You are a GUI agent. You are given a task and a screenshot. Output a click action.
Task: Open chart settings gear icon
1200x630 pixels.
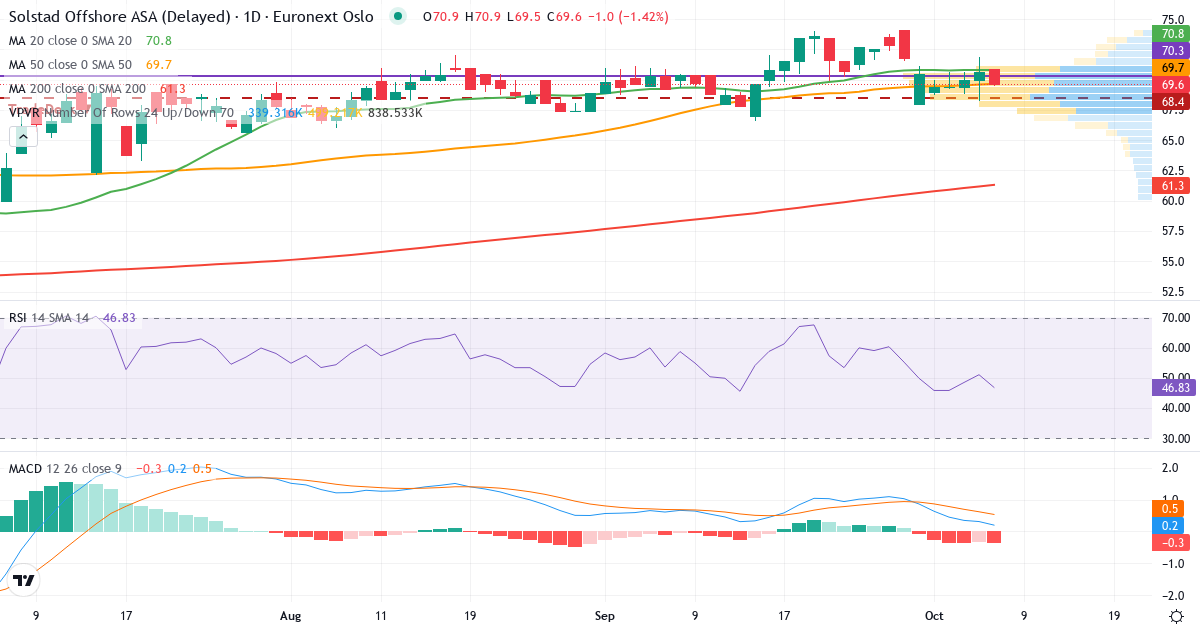1177,615
